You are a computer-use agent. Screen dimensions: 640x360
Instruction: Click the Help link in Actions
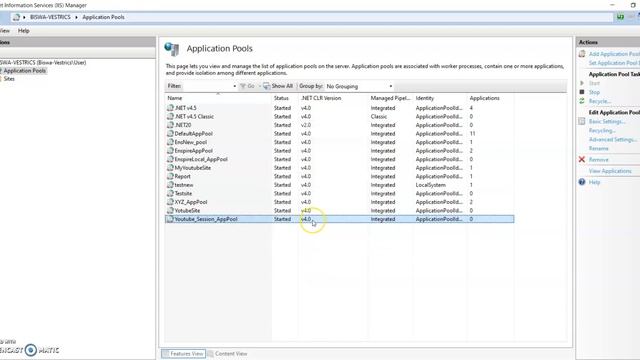[594, 182]
